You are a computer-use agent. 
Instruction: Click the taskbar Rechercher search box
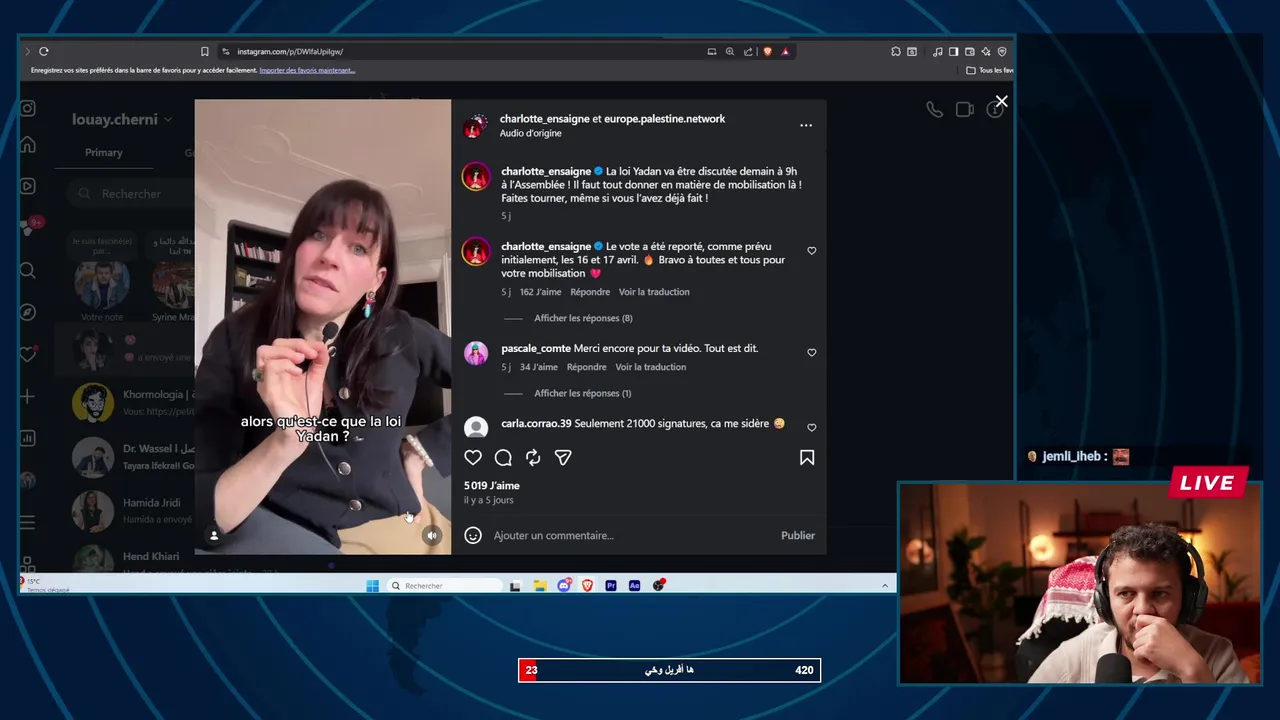(x=443, y=585)
